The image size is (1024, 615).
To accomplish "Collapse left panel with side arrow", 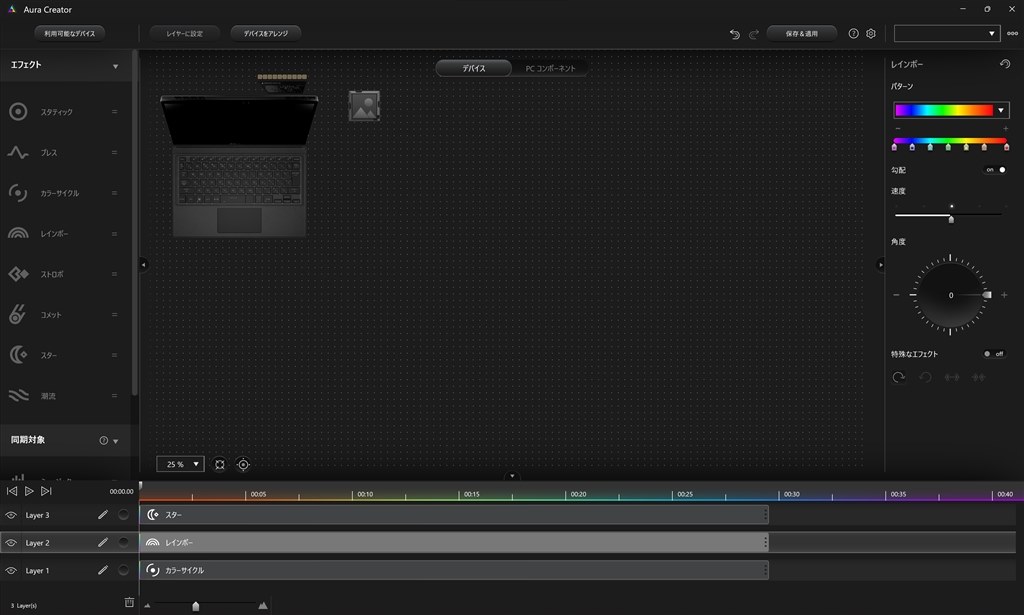I will [x=144, y=264].
